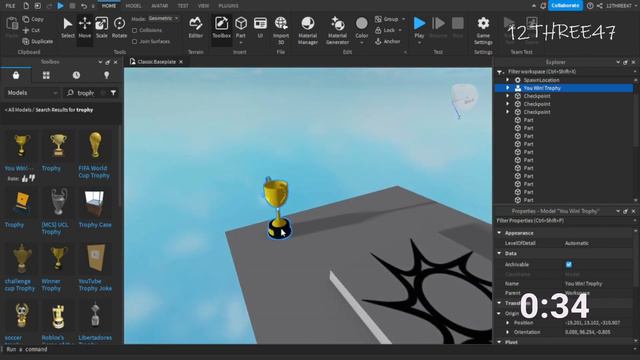Switch to the AVATAR ribbon tab

[160, 6]
